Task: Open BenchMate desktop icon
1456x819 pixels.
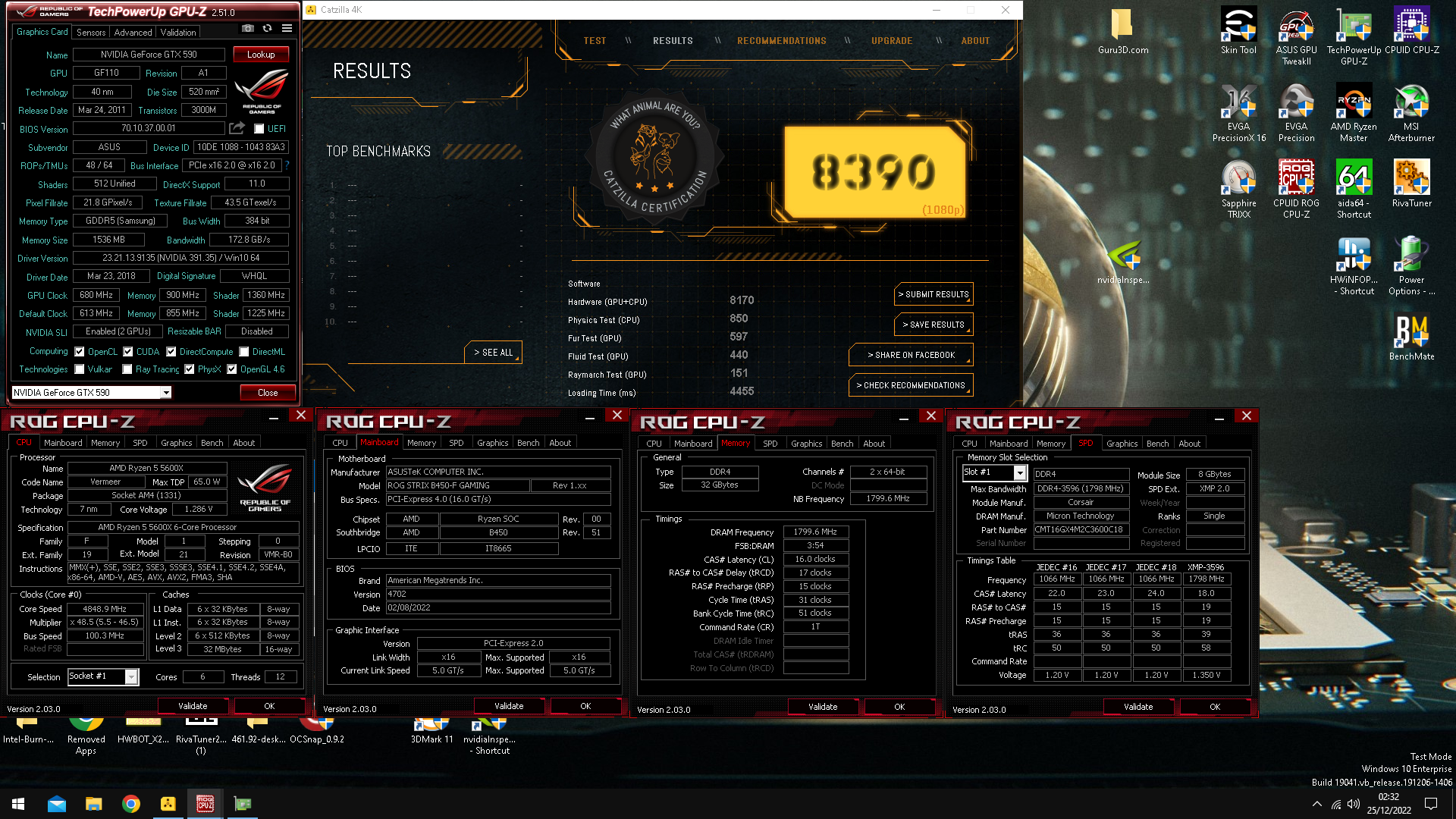Action: pos(1411,337)
